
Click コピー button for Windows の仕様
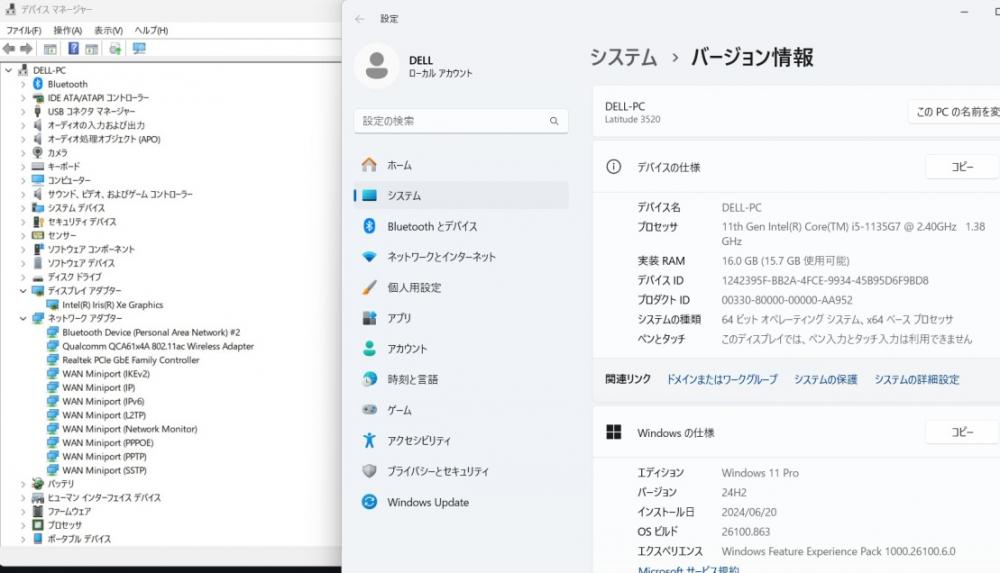(x=962, y=433)
